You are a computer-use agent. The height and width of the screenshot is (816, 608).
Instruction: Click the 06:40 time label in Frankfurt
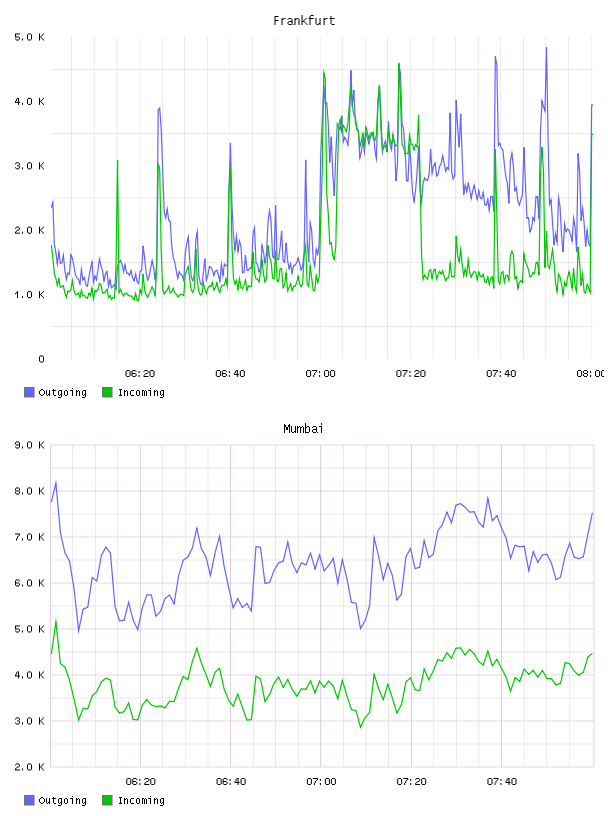(230, 374)
